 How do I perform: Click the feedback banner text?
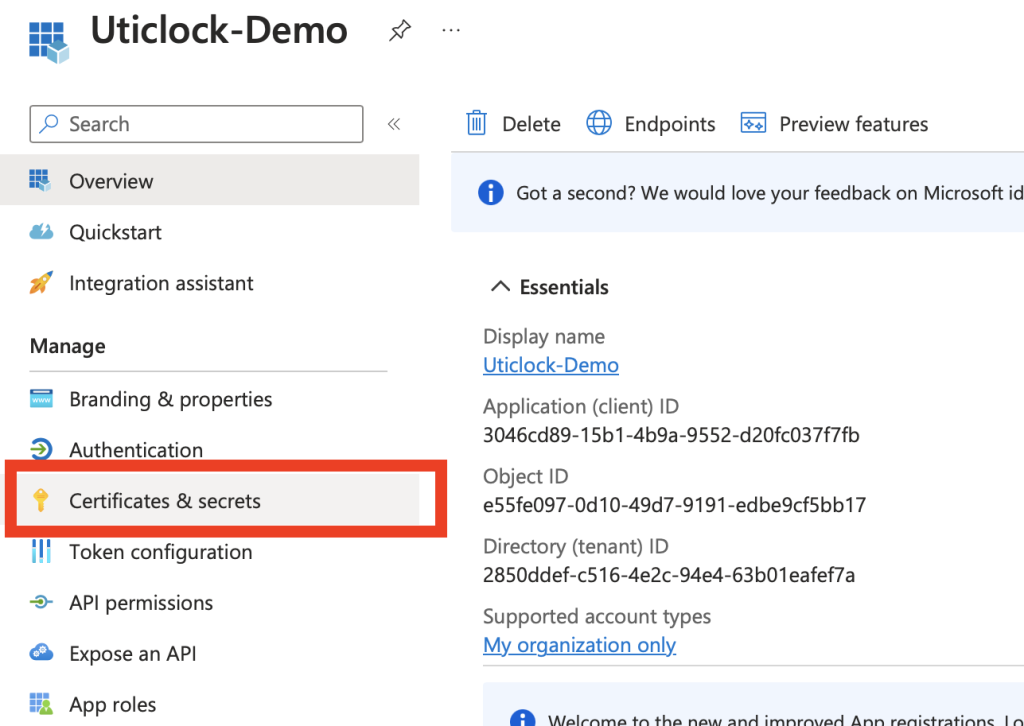point(769,193)
